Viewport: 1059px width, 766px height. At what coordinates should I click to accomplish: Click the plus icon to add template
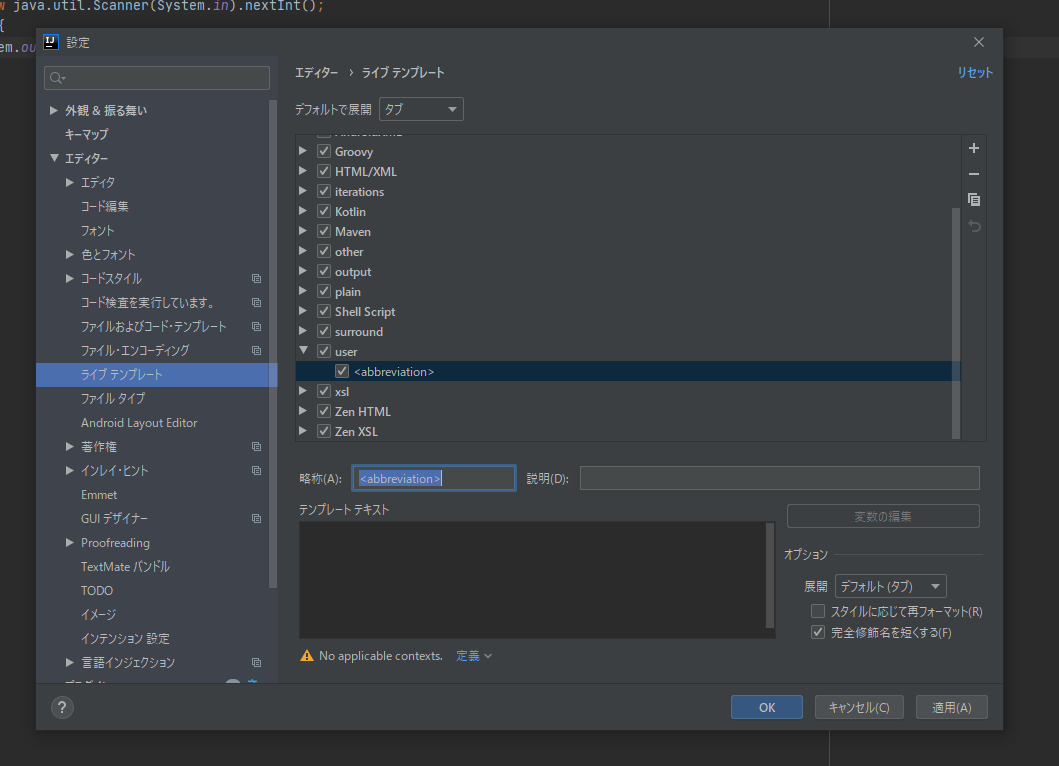(x=973, y=148)
